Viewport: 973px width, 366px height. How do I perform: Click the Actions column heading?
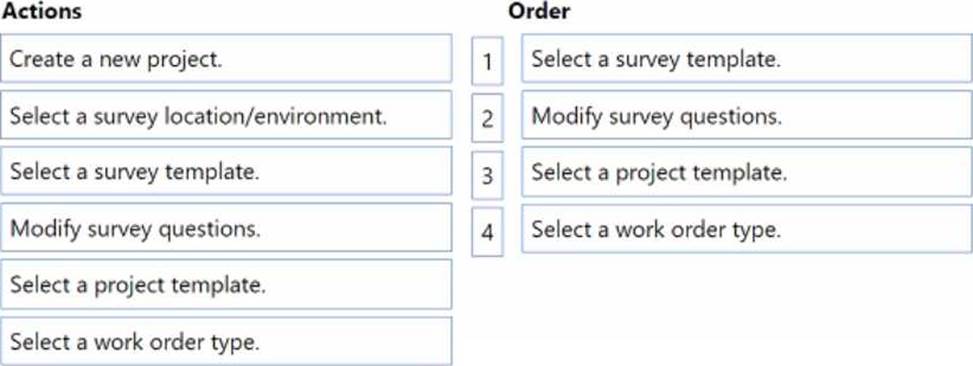click(42, 11)
